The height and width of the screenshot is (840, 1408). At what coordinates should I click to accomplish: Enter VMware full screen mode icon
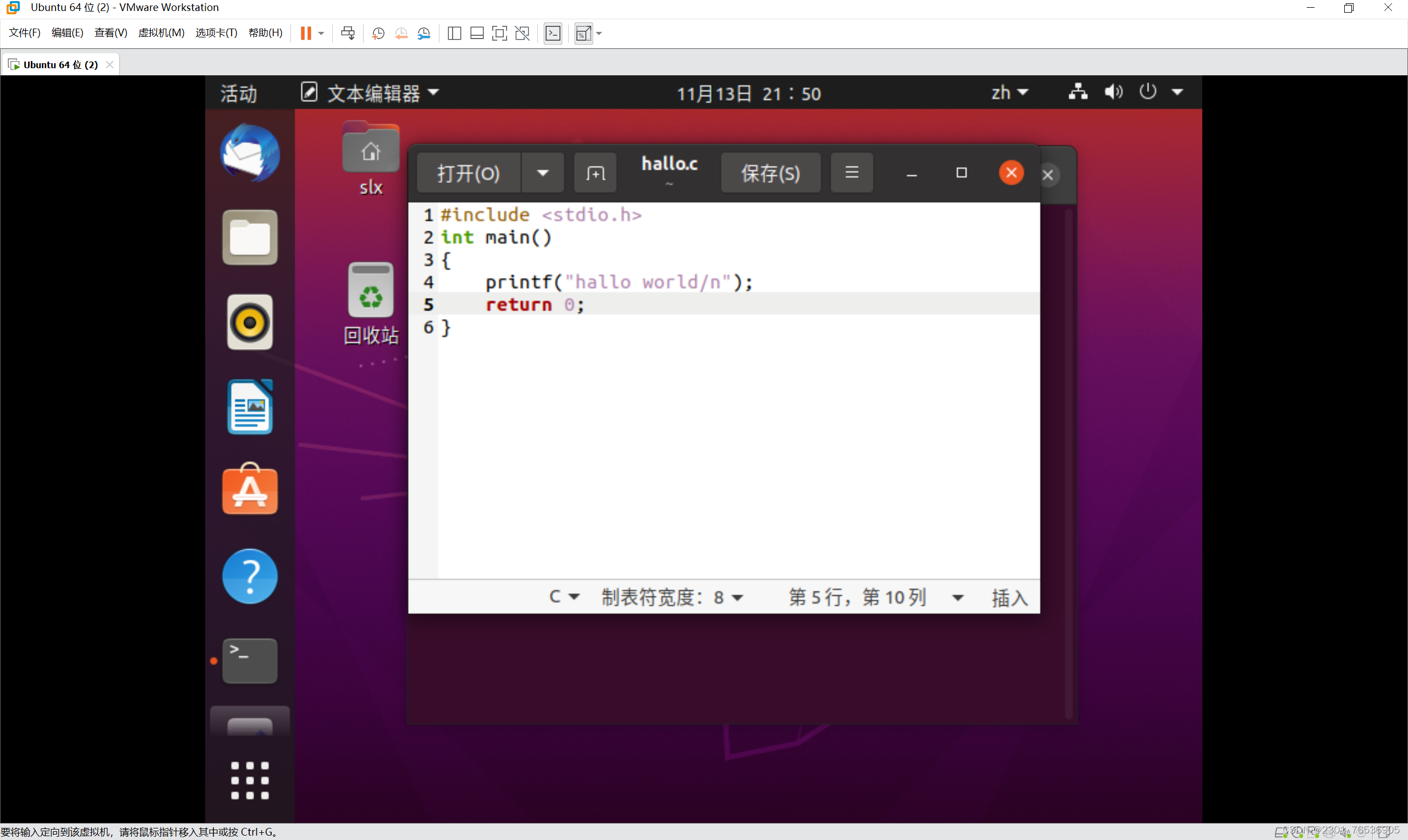pyautogui.click(x=499, y=34)
